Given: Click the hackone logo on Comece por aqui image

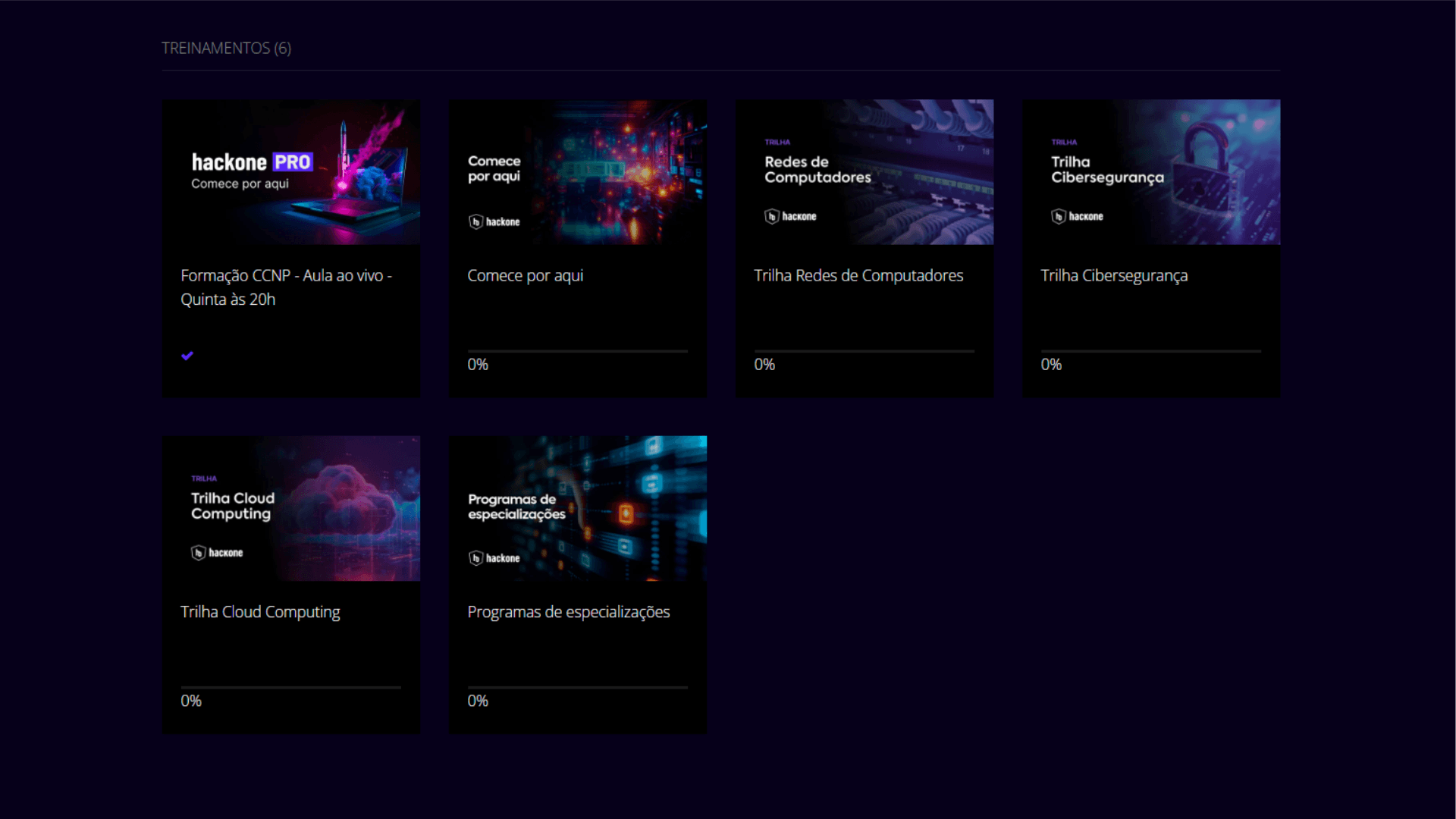Looking at the screenshot, I should (494, 221).
